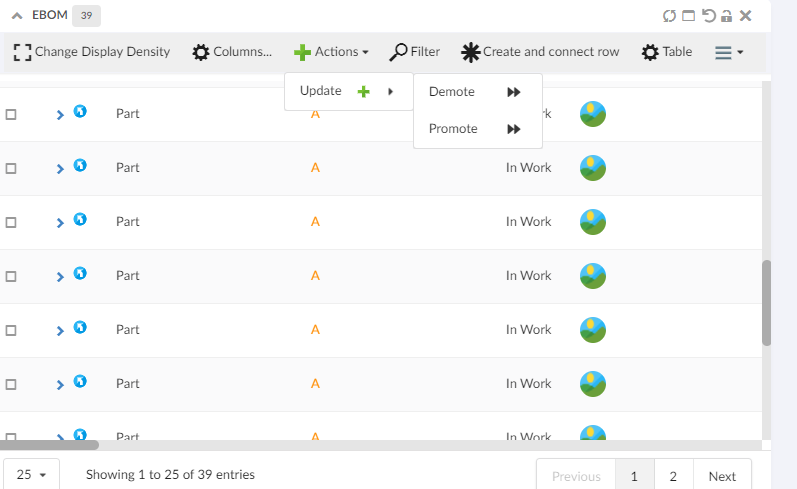Screen dimensions: 797x489
Task: Click the undo arrow icon in the EBOM header
Action: point(708,16)
